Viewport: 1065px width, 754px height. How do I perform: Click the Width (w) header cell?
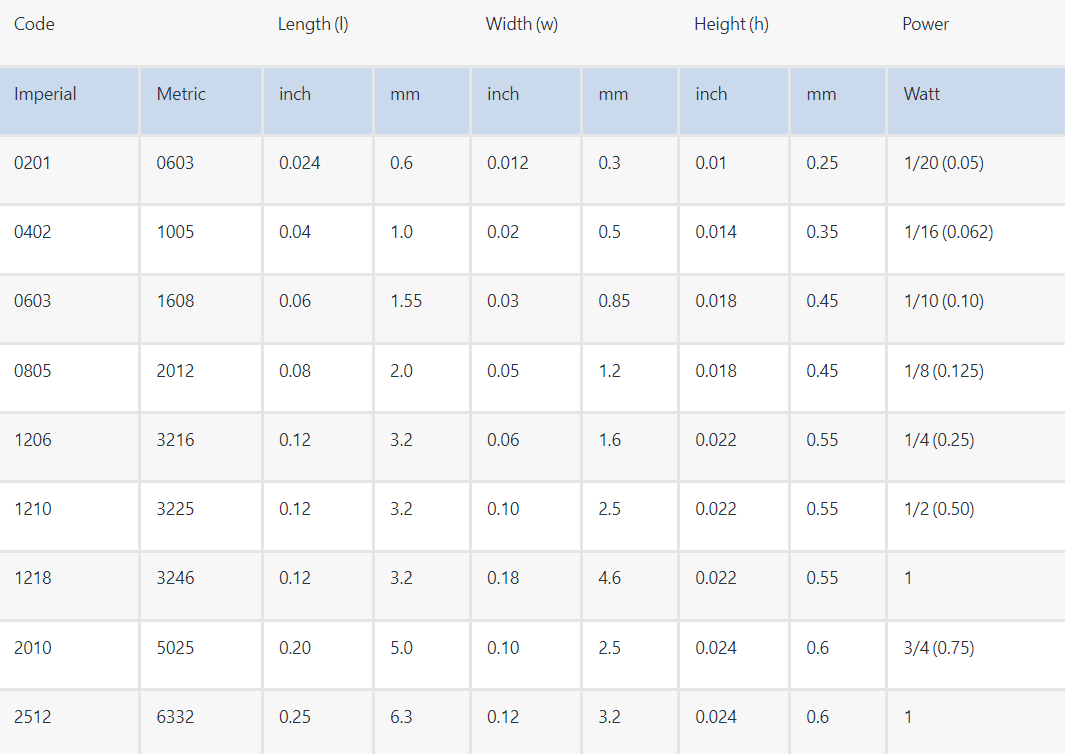tap(522, 24)
